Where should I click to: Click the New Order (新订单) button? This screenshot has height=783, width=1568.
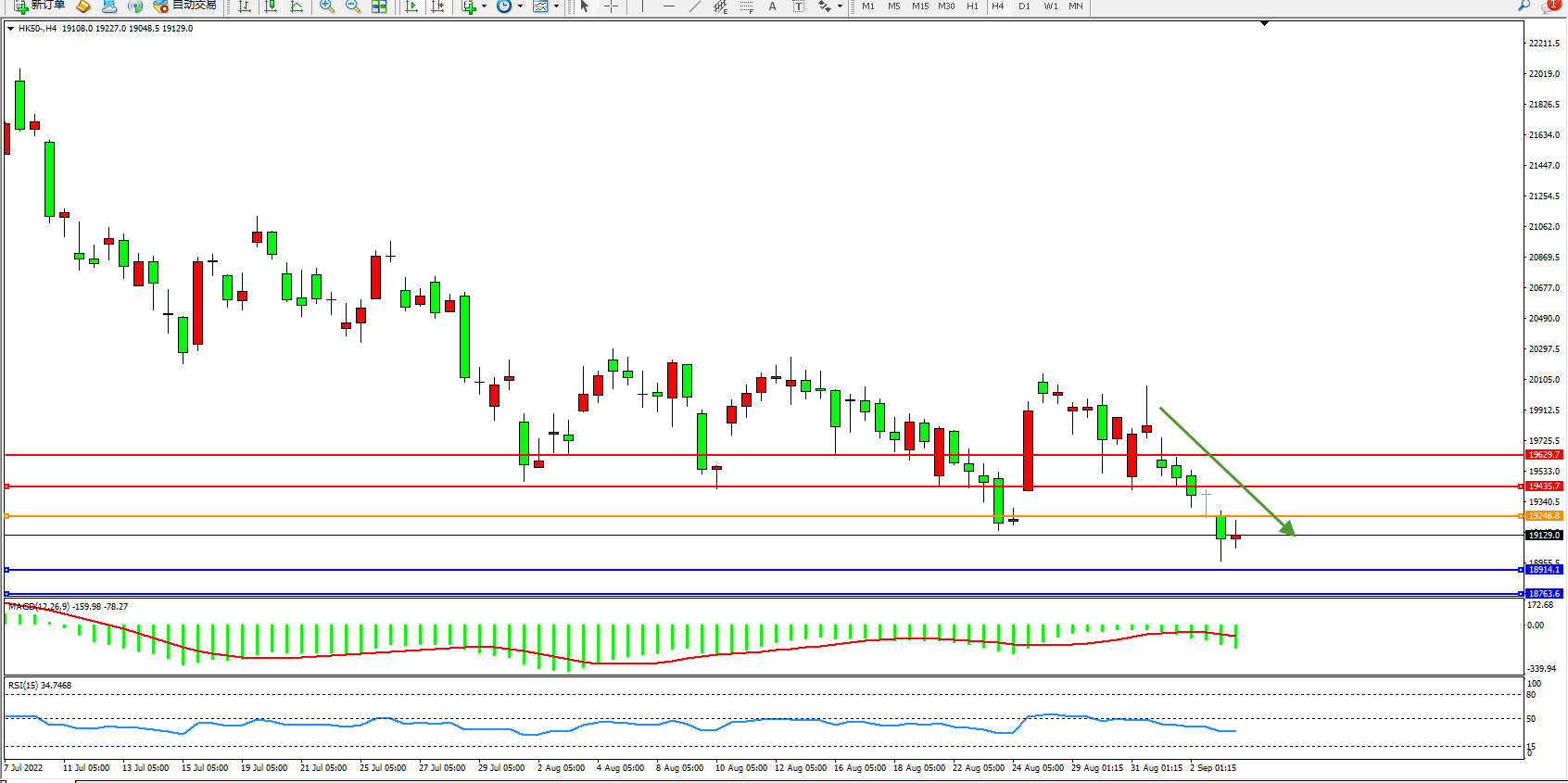click(x=39, y=6)
